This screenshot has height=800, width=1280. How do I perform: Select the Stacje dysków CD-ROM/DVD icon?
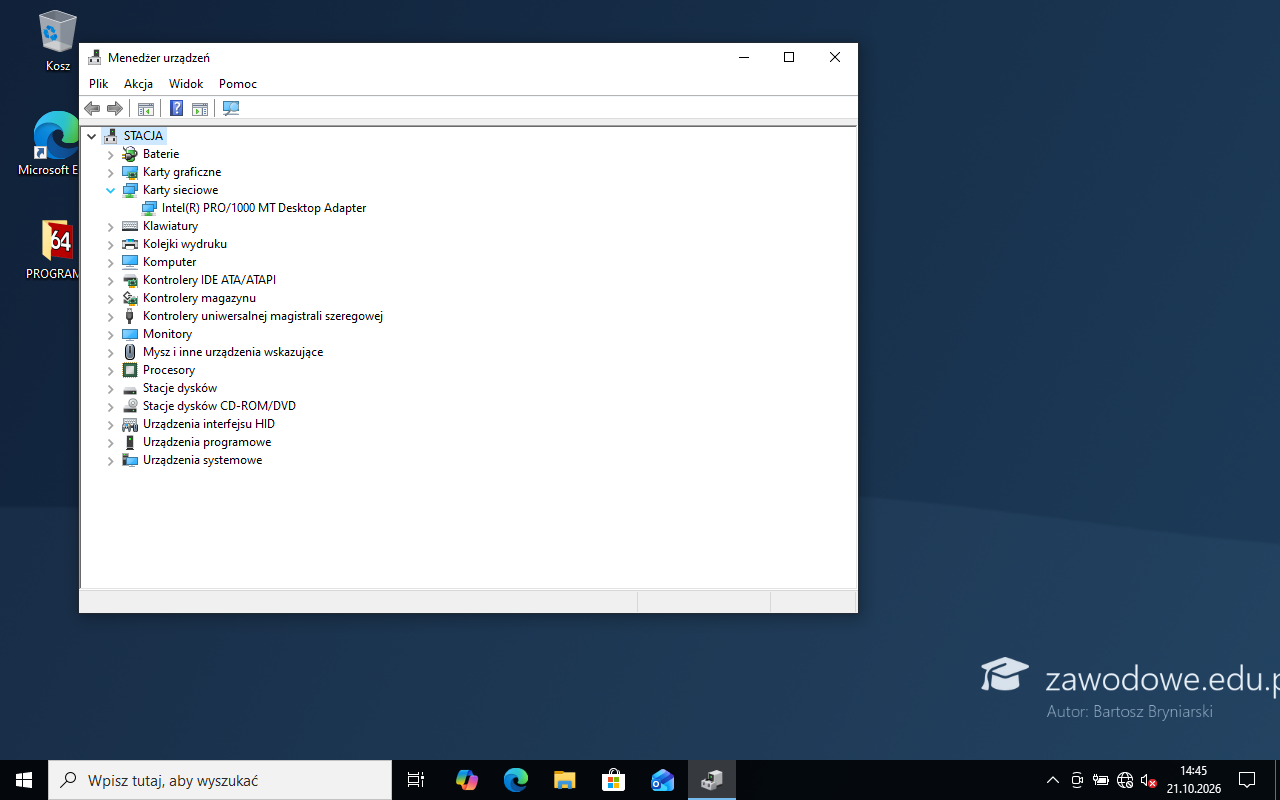[x=129, y=406]
